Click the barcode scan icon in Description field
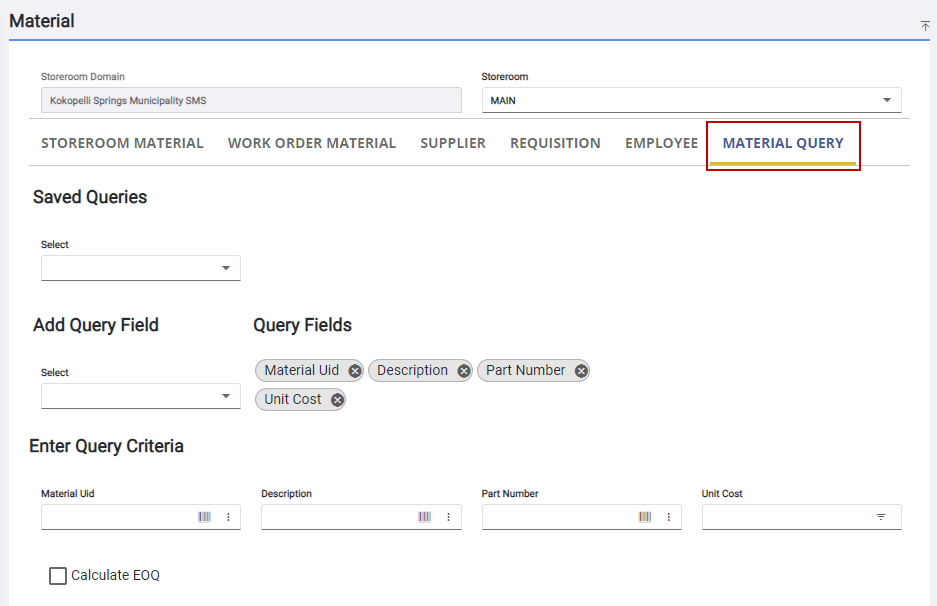 click(426, 517)
